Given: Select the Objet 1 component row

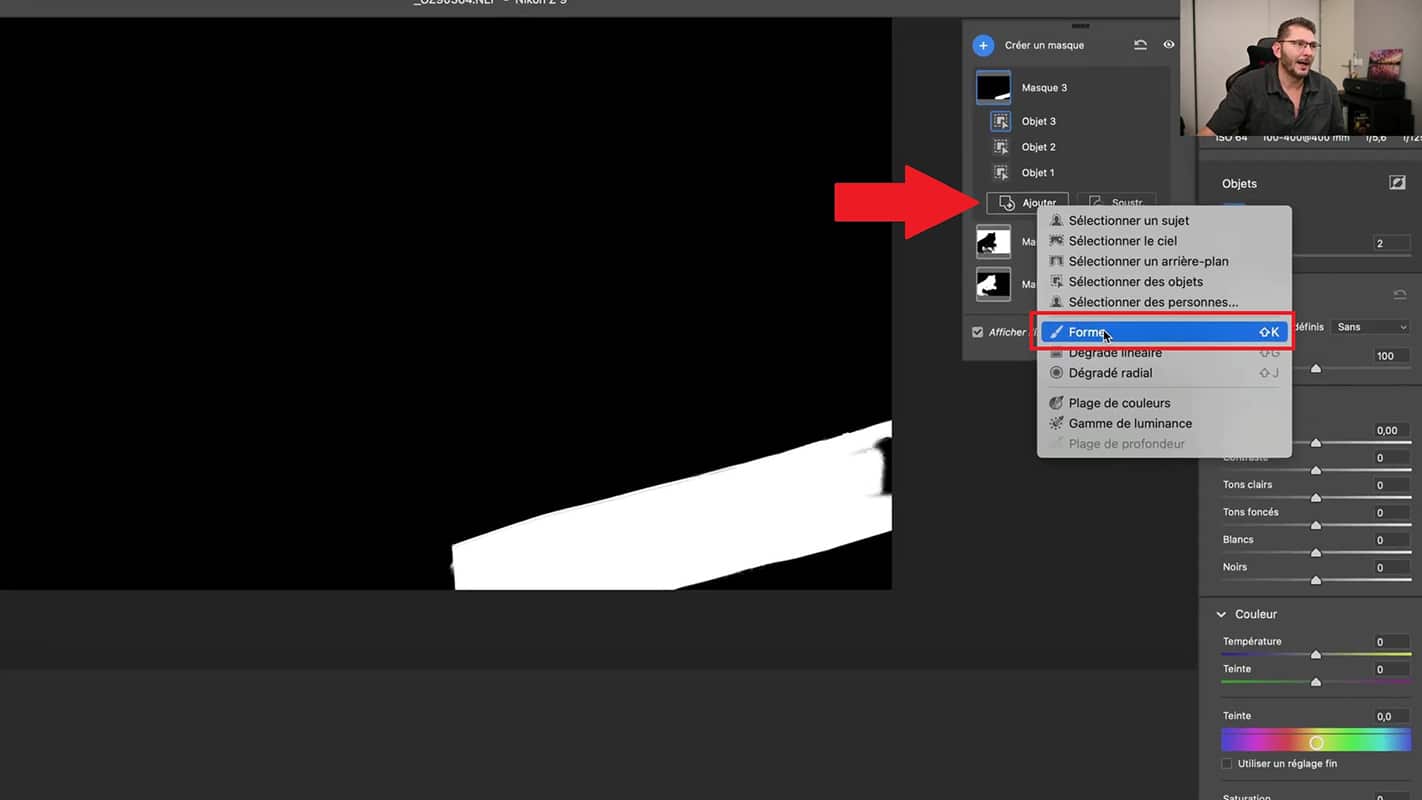Looking at the screenshot, I should pos(1072,173).
